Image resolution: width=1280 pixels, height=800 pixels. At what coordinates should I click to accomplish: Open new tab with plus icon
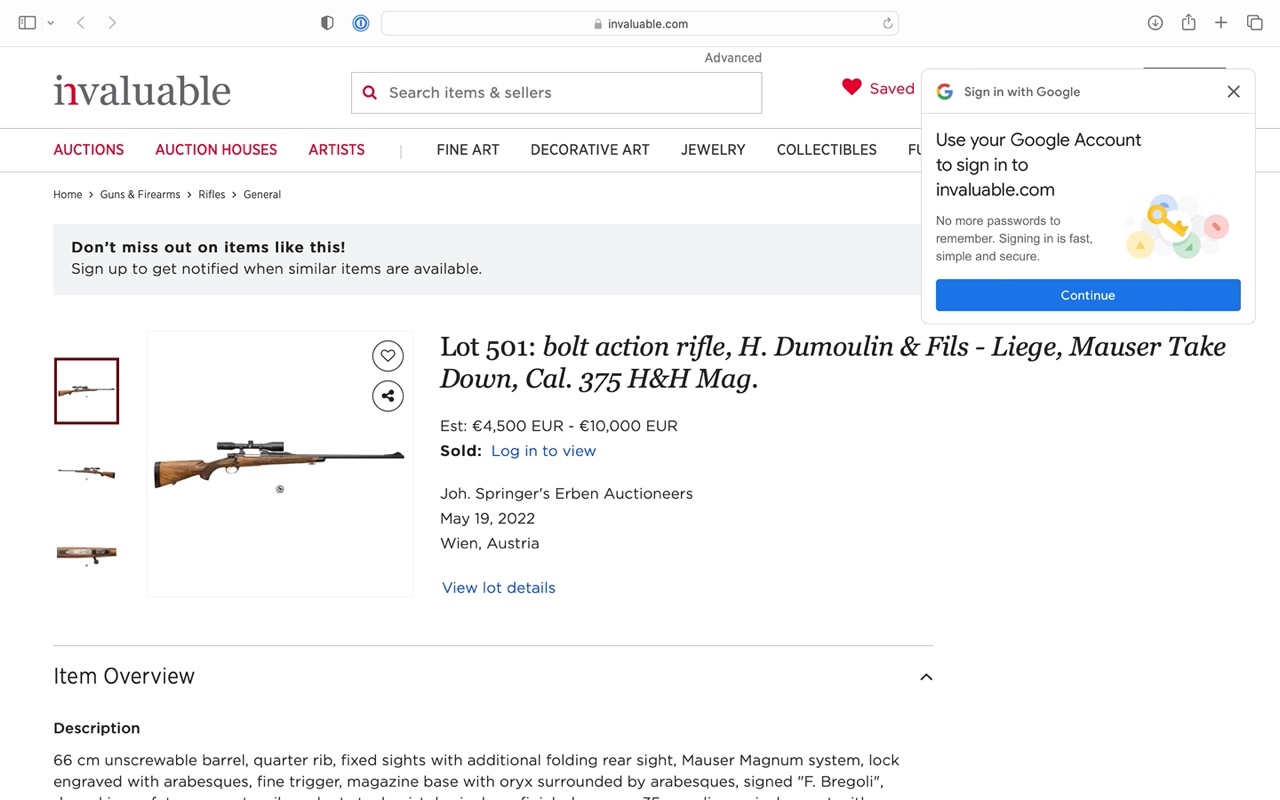1221,23
